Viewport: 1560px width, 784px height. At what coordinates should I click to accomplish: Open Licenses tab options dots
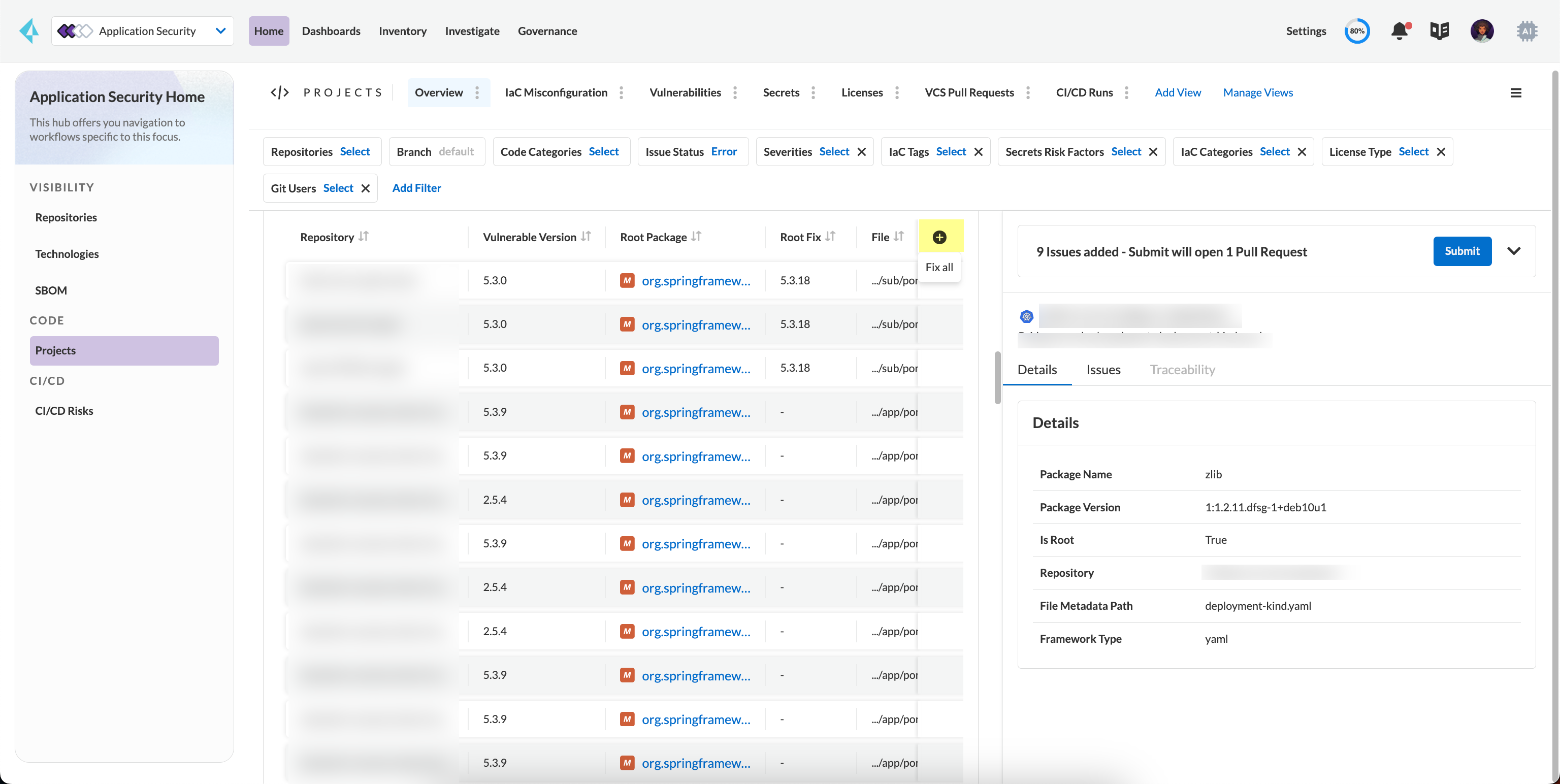click(897, 92)
